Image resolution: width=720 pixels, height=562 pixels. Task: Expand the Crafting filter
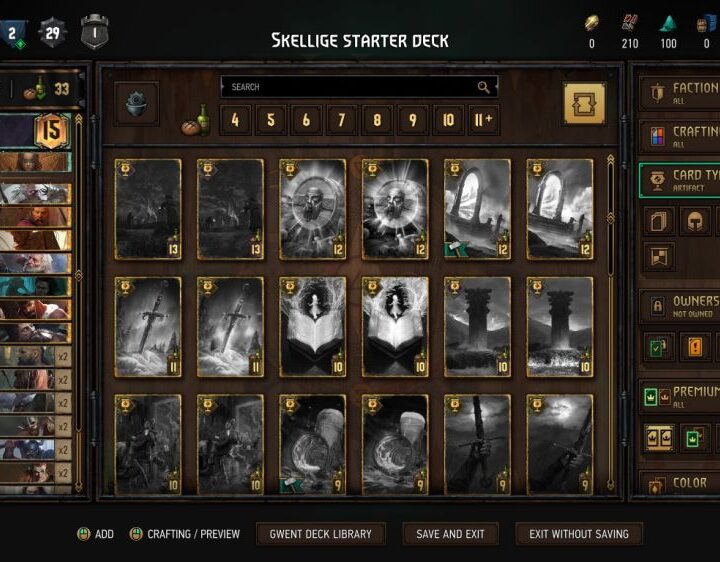coord(680,137)
